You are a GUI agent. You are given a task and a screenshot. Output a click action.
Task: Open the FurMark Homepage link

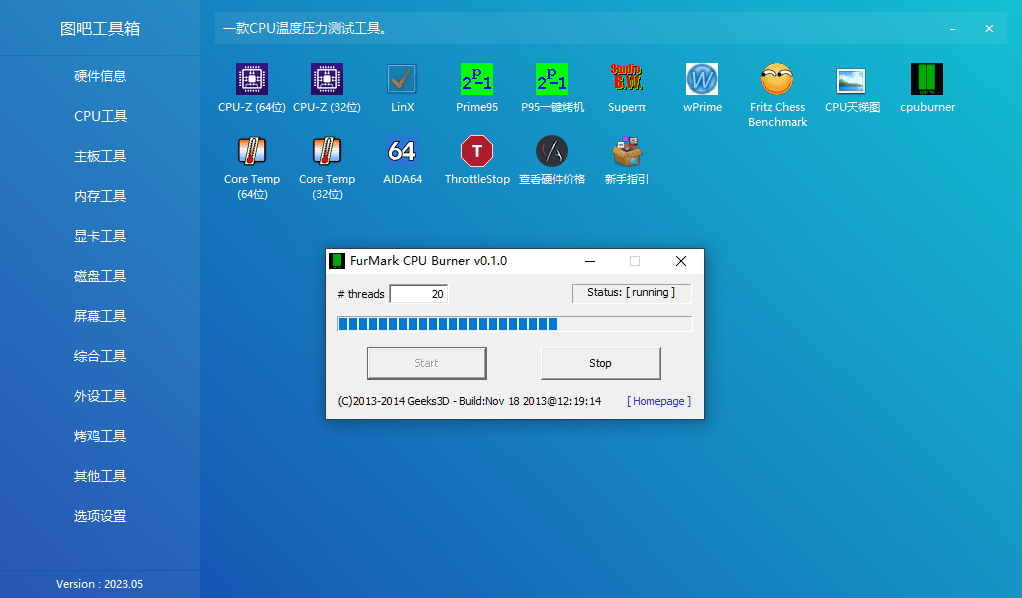[x=658, y=401]
